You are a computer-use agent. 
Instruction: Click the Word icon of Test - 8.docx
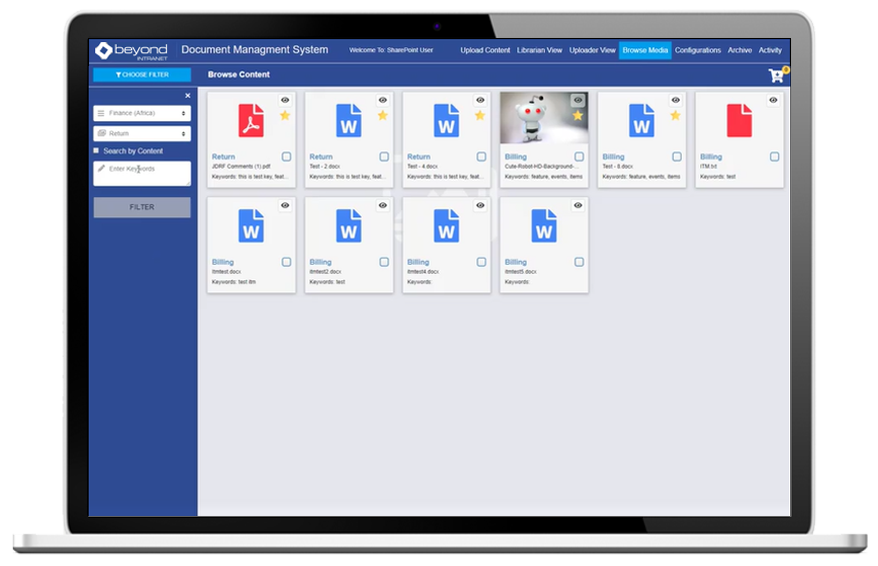pyautogui.click(x=641, y=120)
